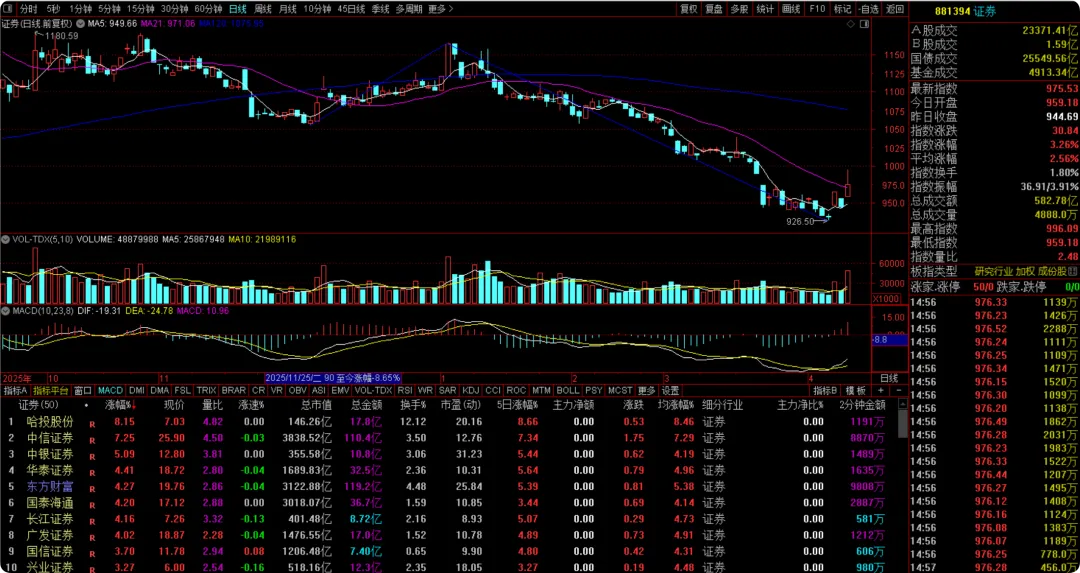This screenshot has width=1080, height=573.
Task: Click the 证券(50) column header
Action: [x=39, y=406]
